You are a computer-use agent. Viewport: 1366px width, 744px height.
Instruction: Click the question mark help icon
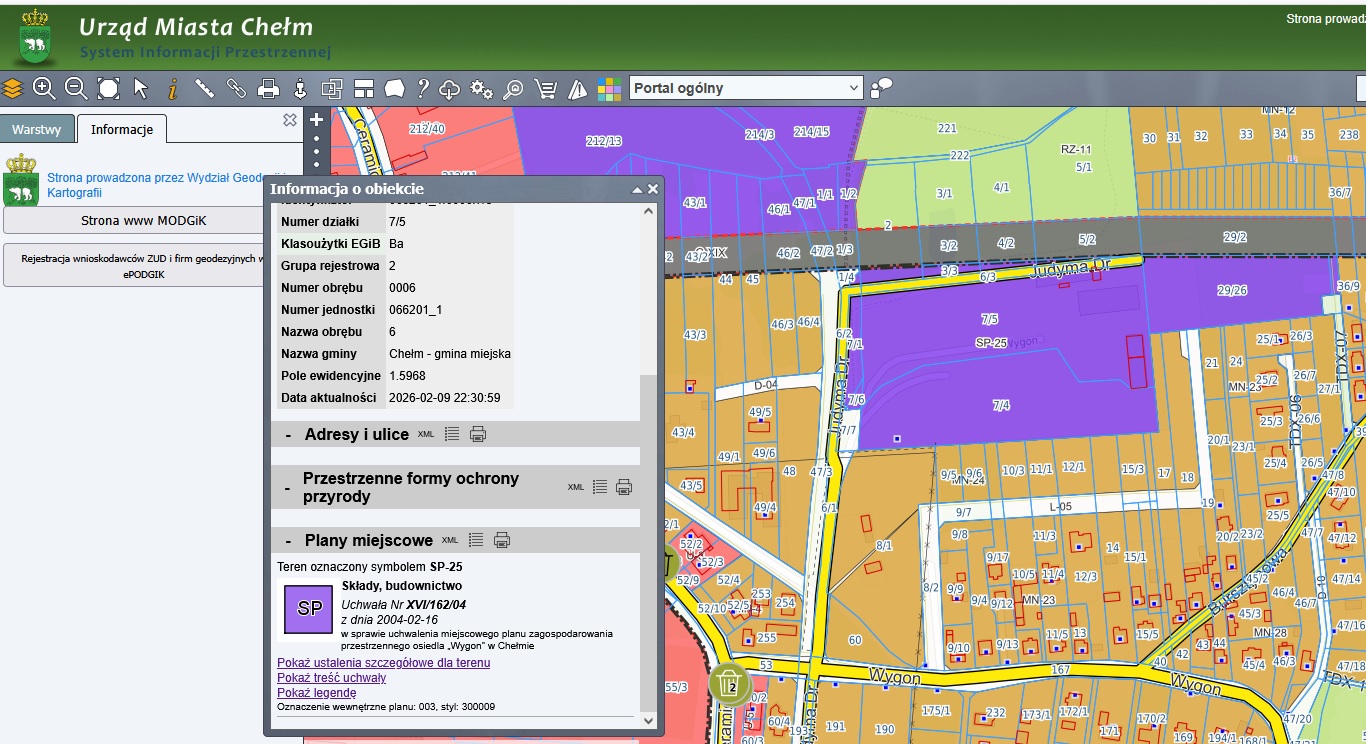click(x=423, y=88)
